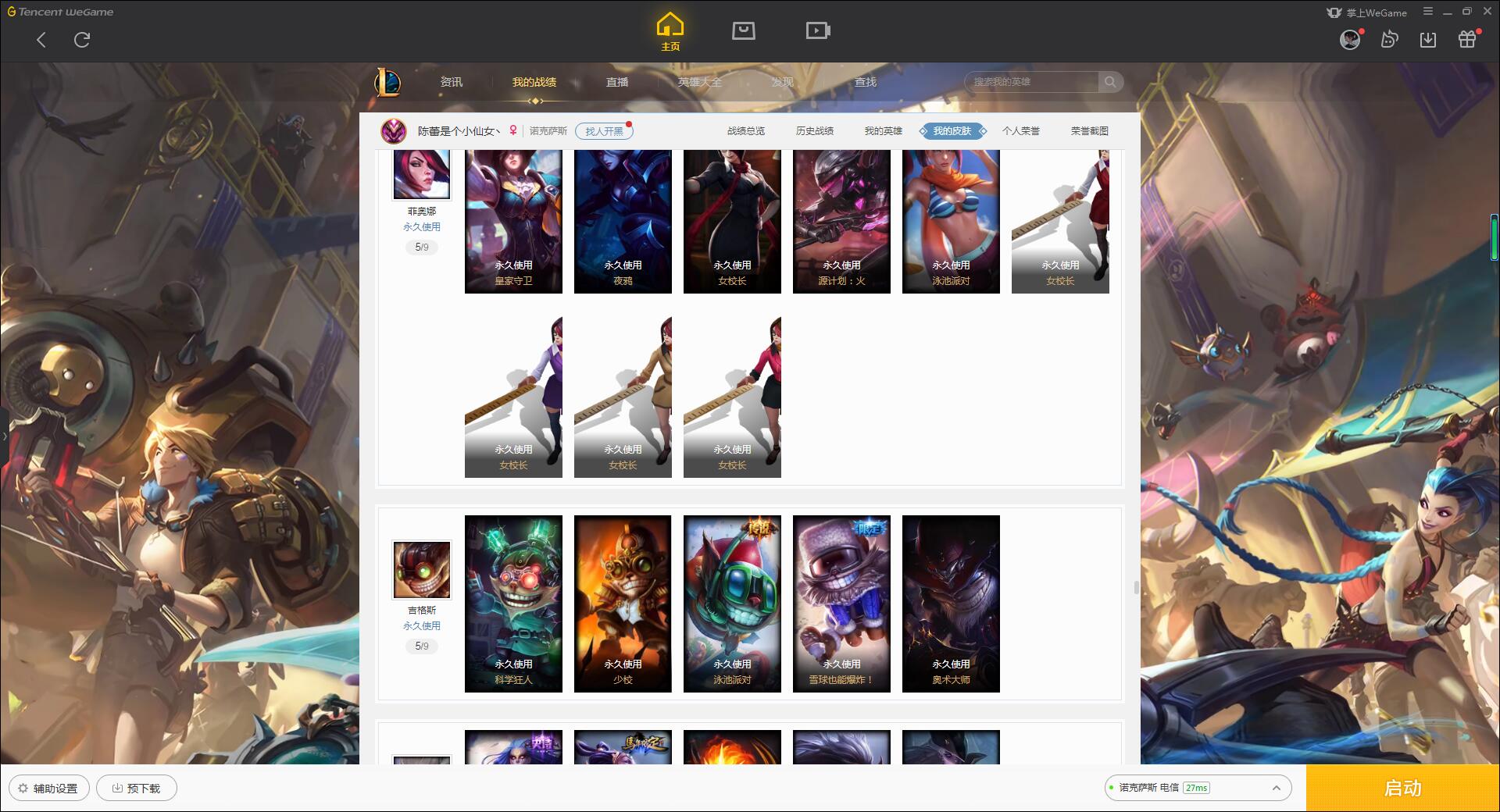Screen dimensions: 1500x812
Task: Click 菲奥娜 champion portrait icon
Action: [x=422, y=174]
